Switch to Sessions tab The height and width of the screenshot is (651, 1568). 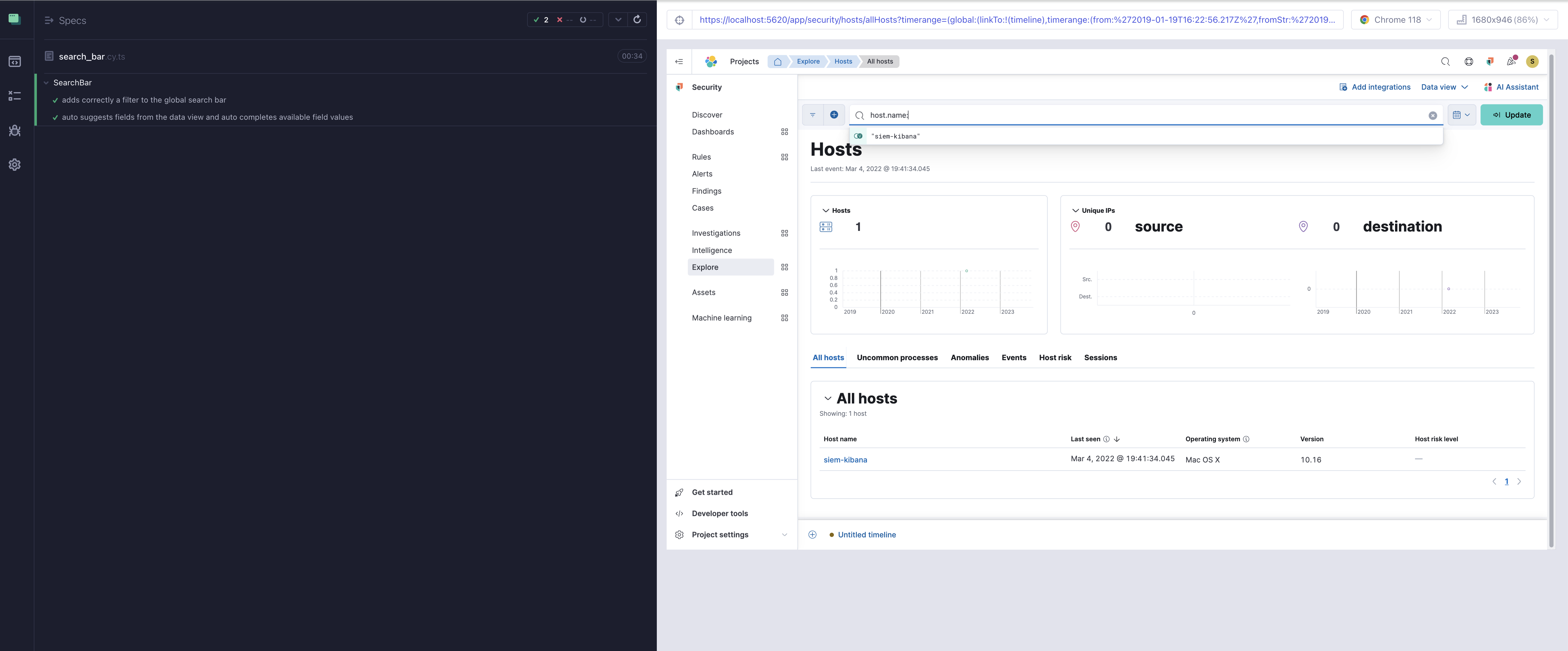coord(1100,358)
